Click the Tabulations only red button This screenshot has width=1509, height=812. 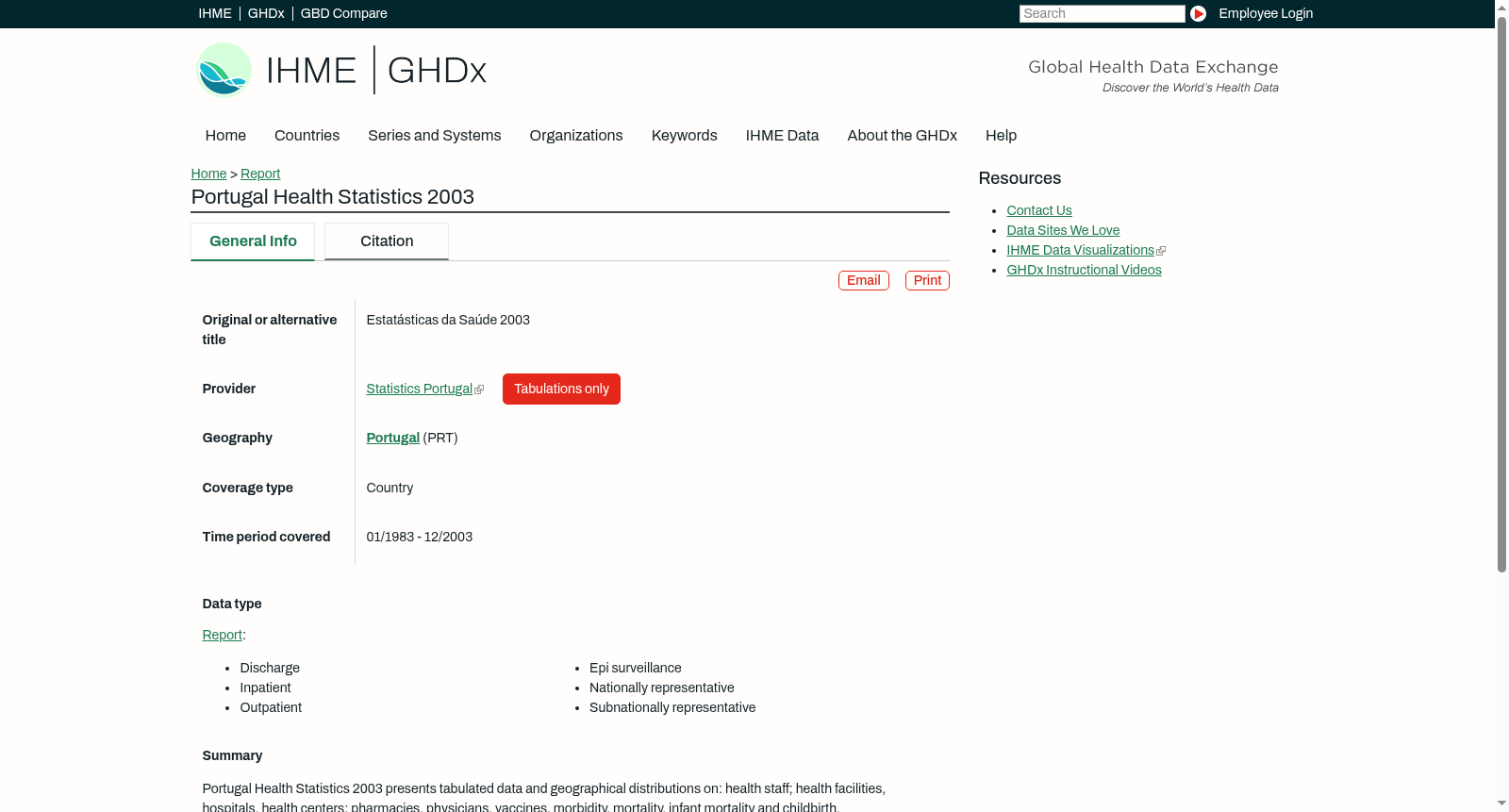point(561,389)
